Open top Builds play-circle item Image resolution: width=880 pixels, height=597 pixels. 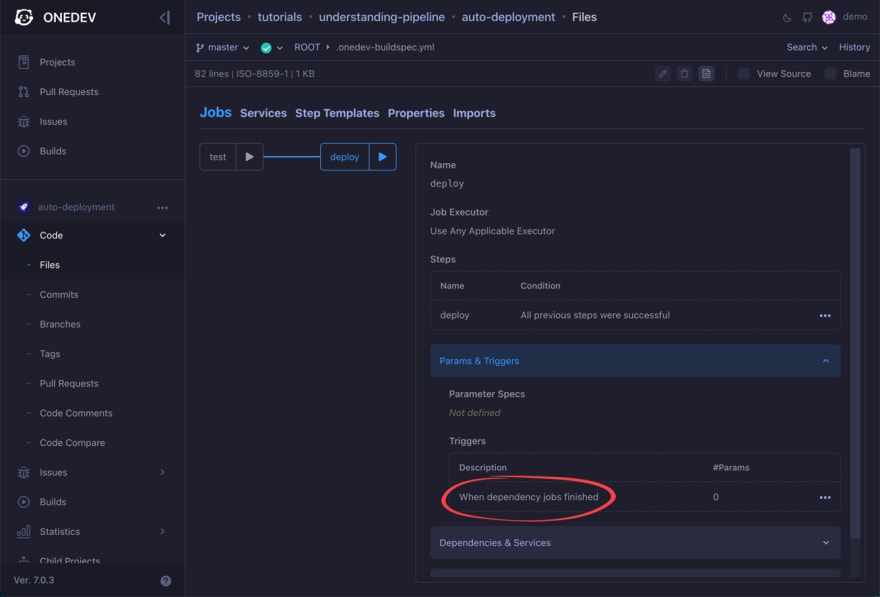pos(24,151)
